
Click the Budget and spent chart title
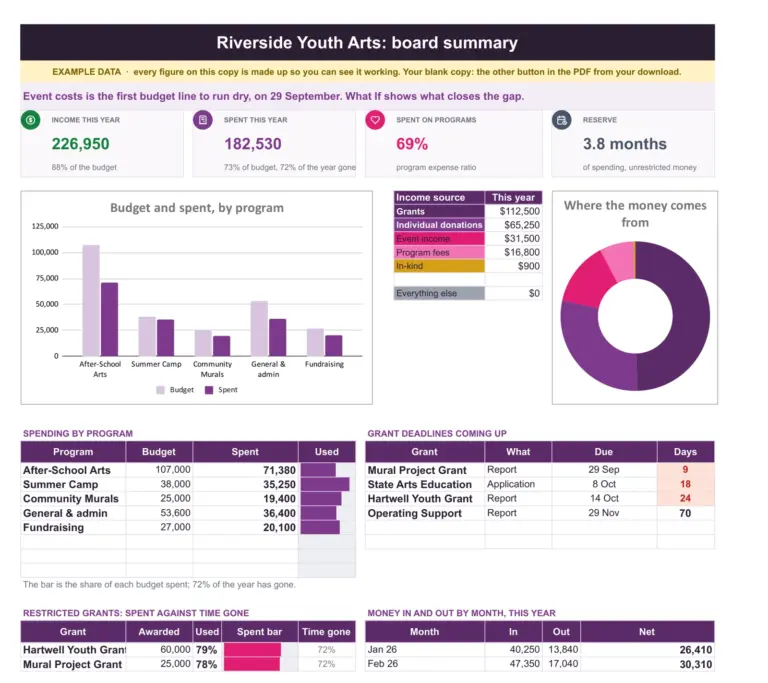[x=196, y=208]
